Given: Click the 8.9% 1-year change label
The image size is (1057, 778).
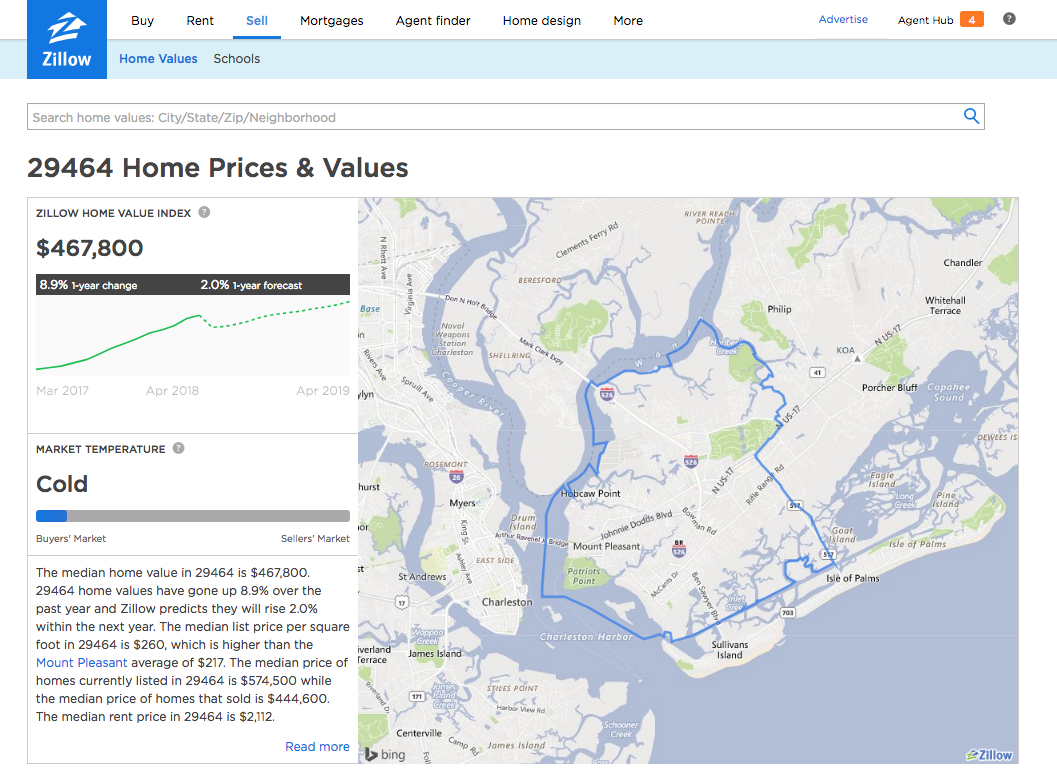Looking at the screenshot, I should (88, 285).
